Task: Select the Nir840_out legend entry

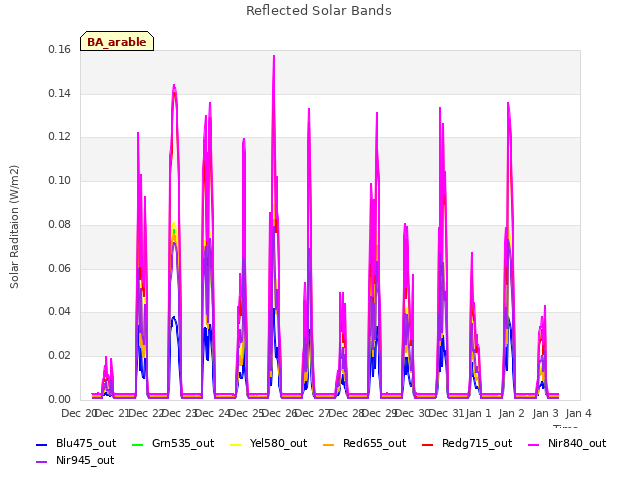Action: coord(567,444)
